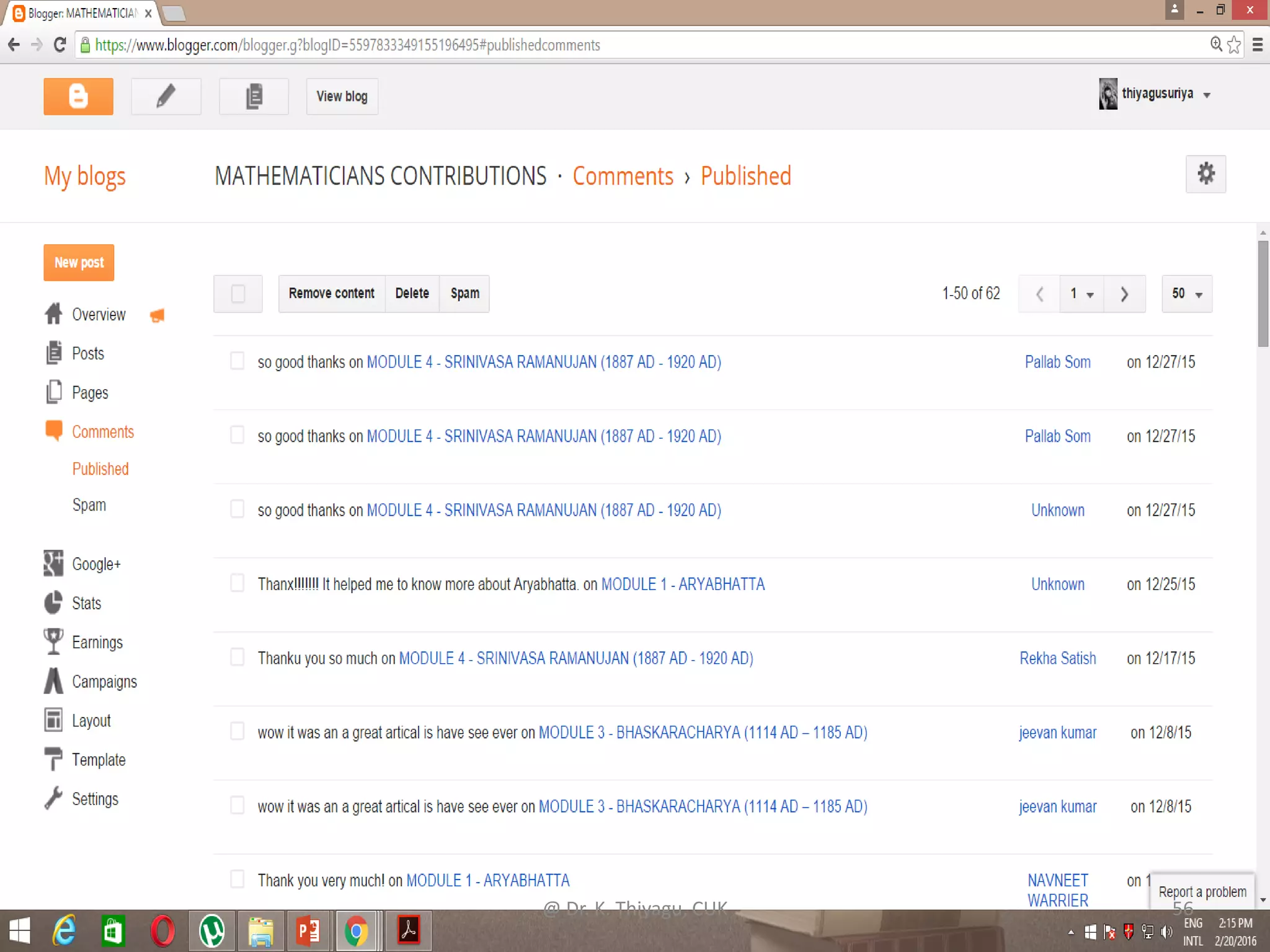Click the page vertical scrollbar thumb
The height and width of the screenshot is (952, 1270).
pos(1263,294)
